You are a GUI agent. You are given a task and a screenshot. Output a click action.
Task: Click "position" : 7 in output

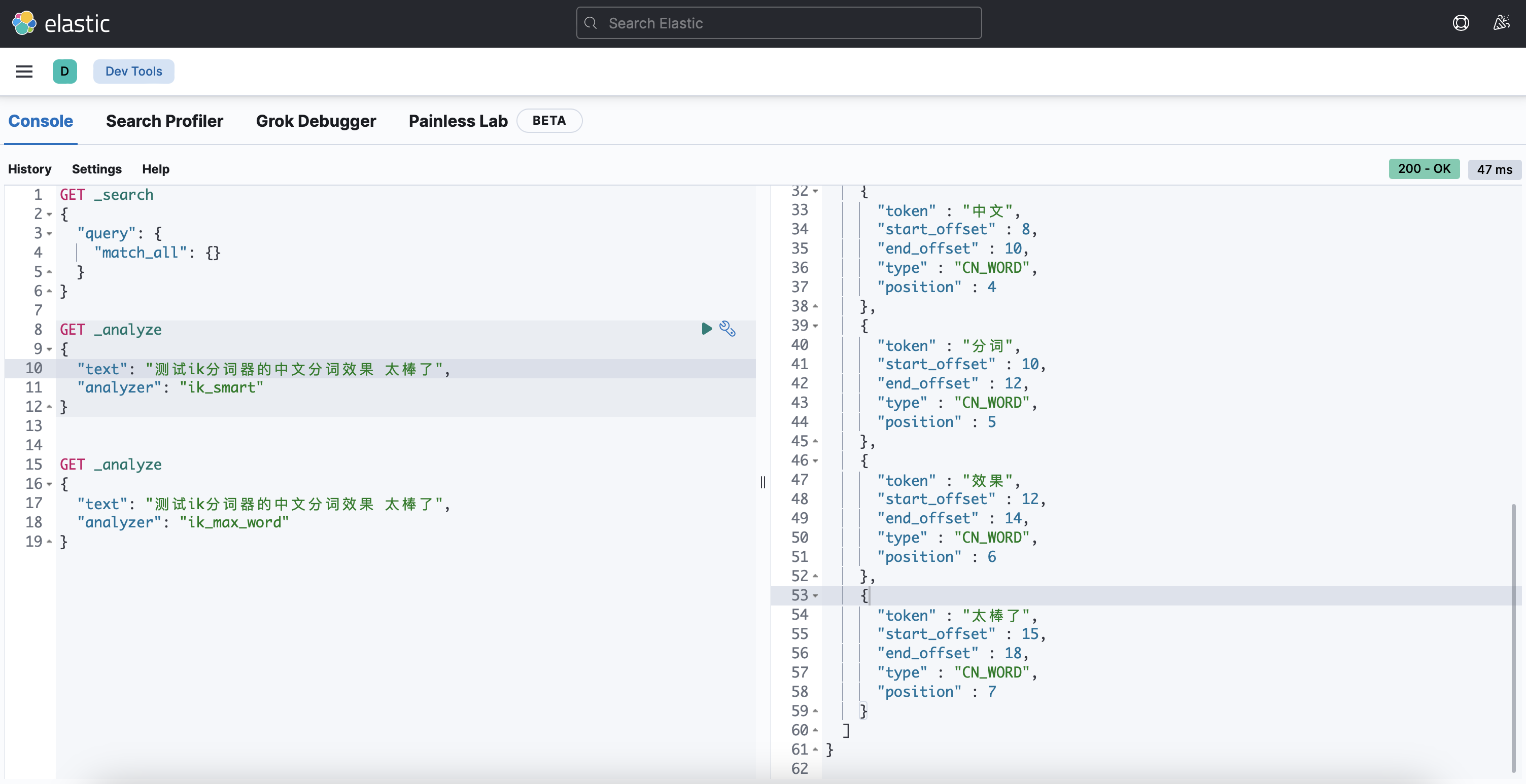pyautogui.click(x=937, y=692)
